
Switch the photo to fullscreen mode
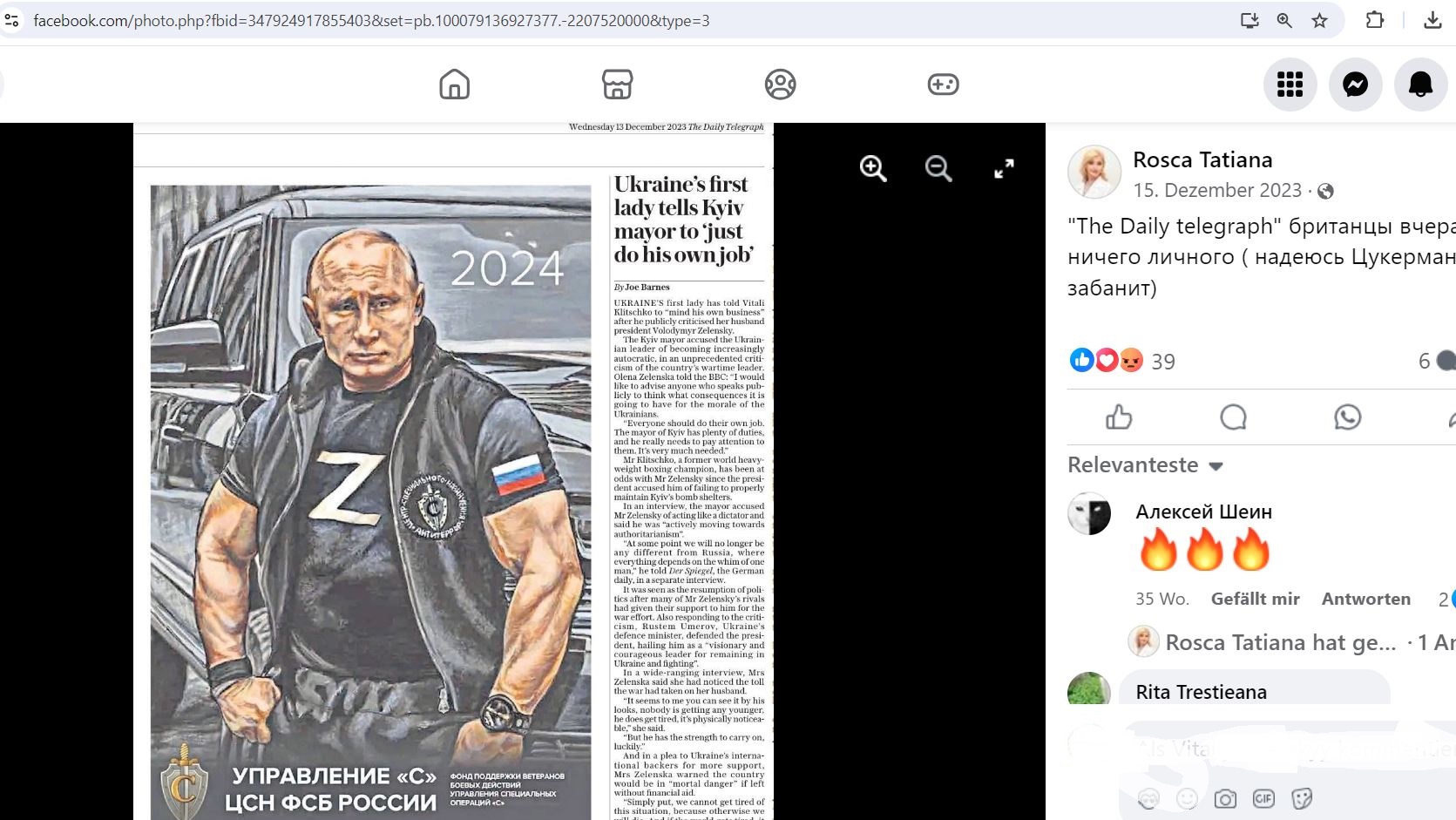[1004, 168]
